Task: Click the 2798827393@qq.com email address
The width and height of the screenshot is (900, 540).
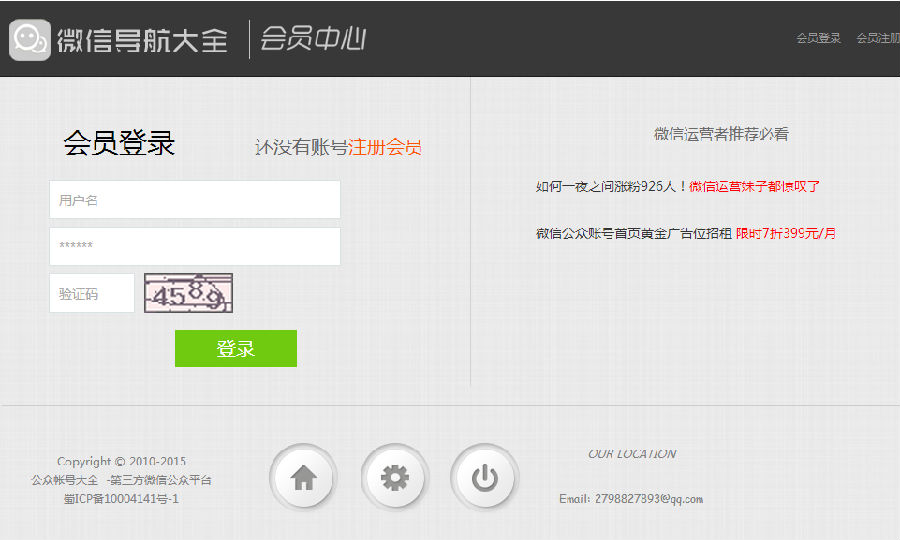Action: 648,498
